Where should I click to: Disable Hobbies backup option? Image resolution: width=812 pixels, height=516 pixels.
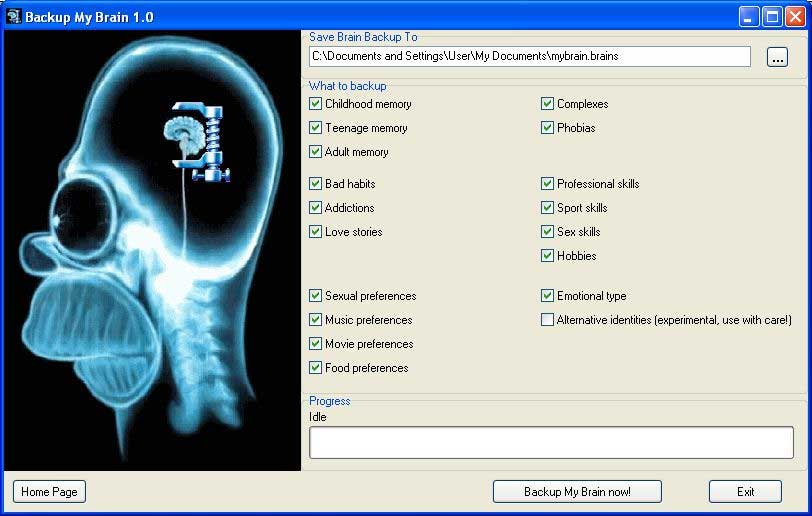click(547, 255)
